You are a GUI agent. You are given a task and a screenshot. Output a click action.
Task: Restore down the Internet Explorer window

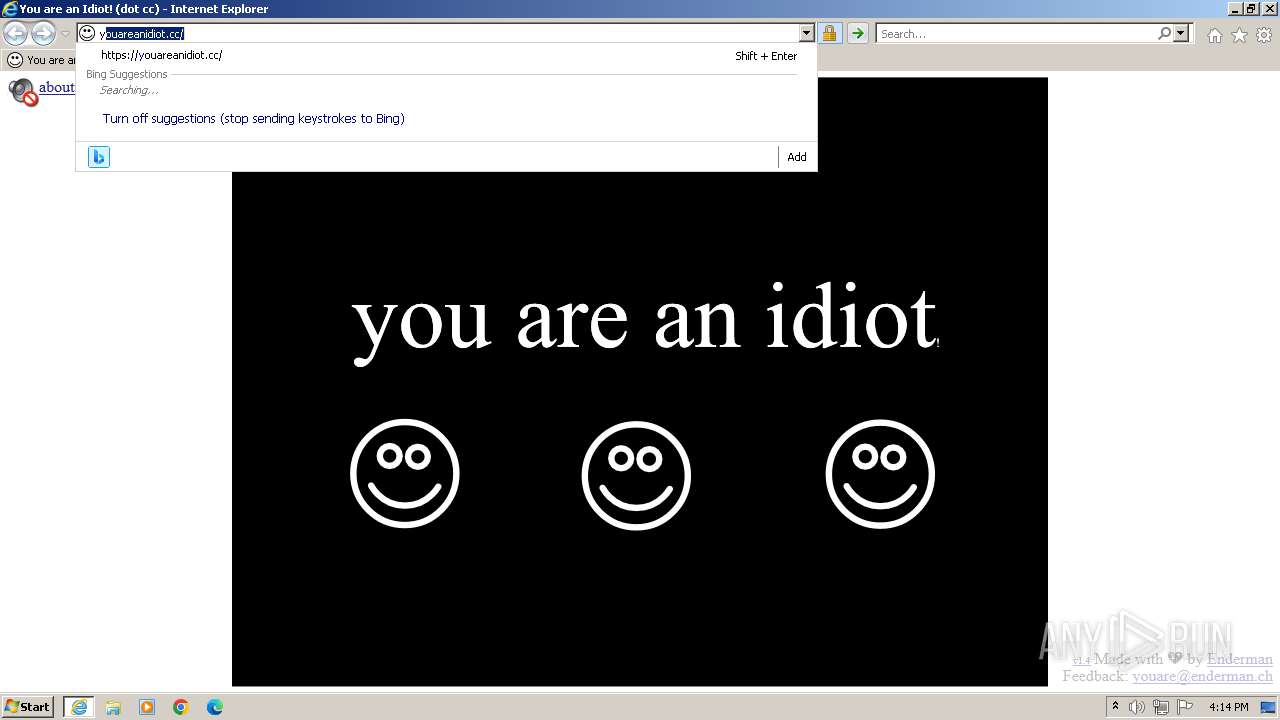[1251, 8]
